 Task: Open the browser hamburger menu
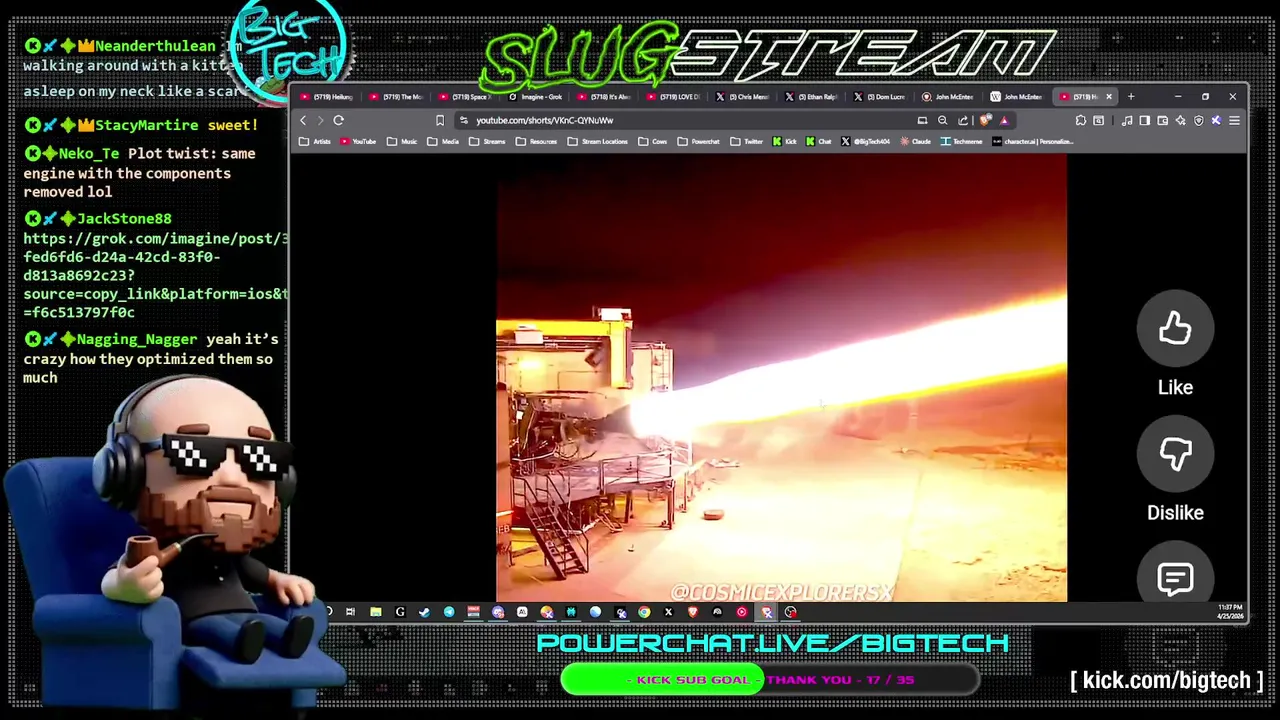click(1234, 120)
